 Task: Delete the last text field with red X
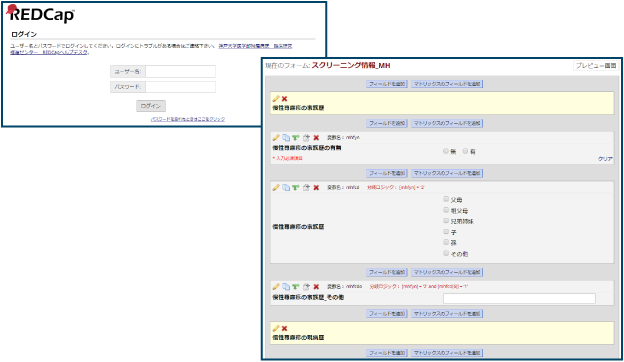tap(316, 286)
